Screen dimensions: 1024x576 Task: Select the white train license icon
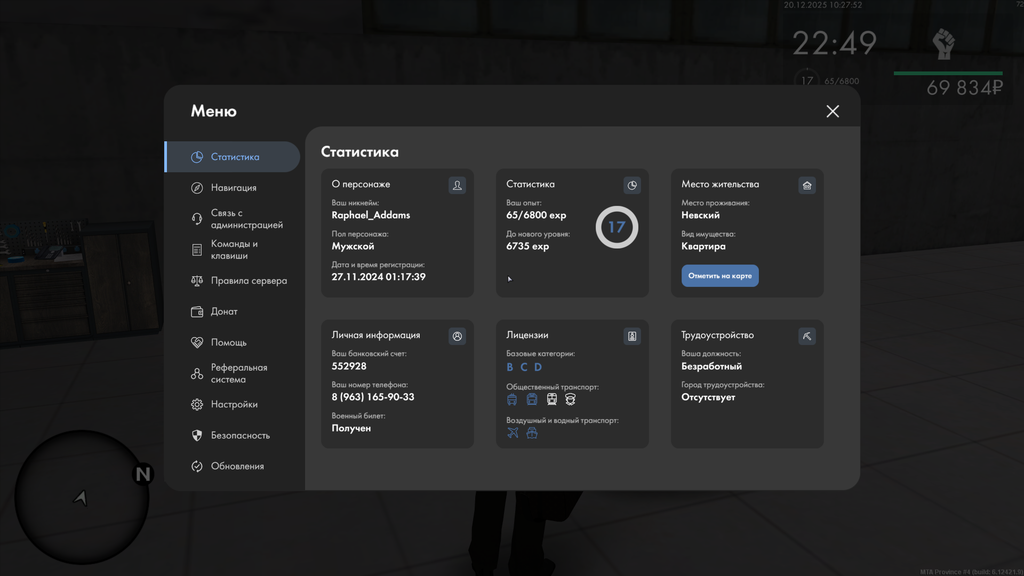click(x=552, y=399)
